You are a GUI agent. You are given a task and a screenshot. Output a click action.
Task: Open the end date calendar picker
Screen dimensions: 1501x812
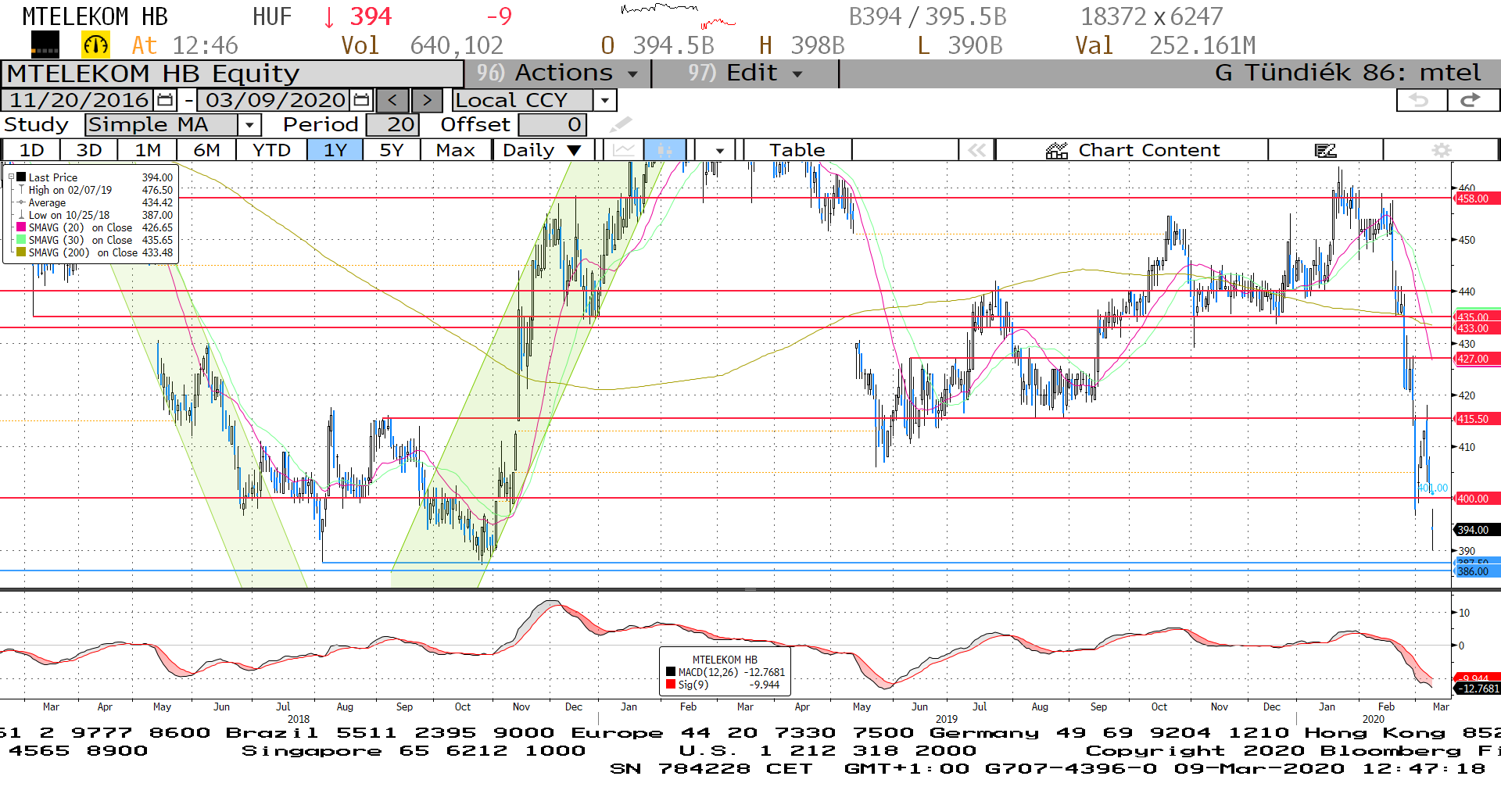(x=361, y=100)
